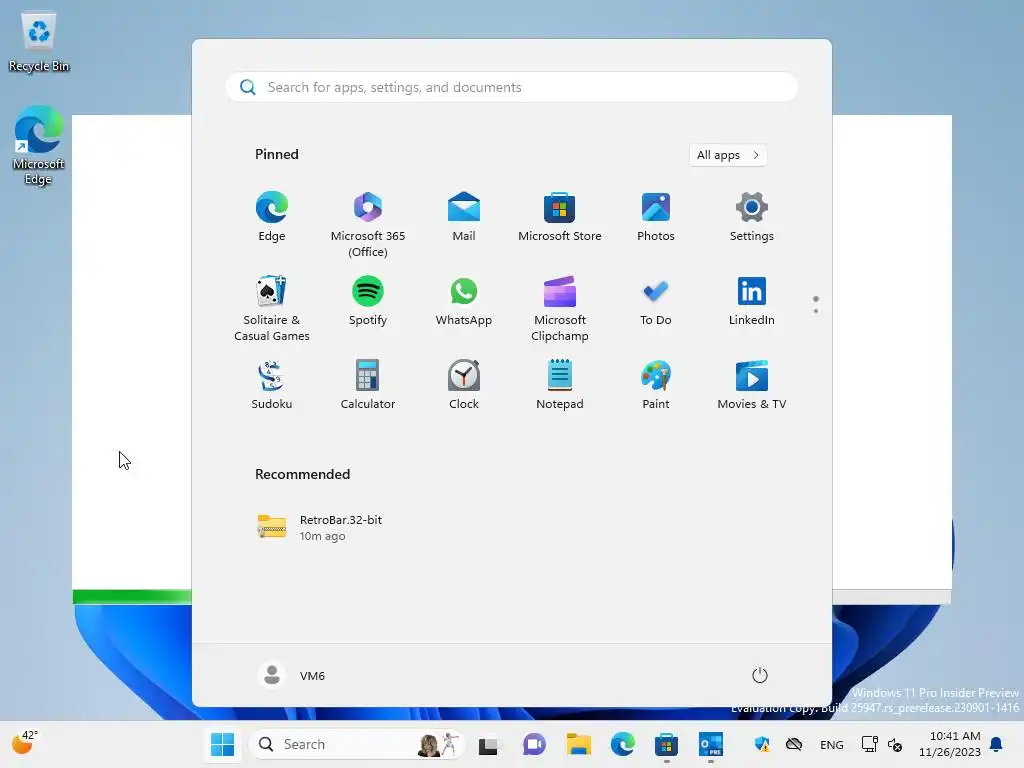Click the taskbar Search box
Screen dimensions: 1024x768
tap(357, 744)
